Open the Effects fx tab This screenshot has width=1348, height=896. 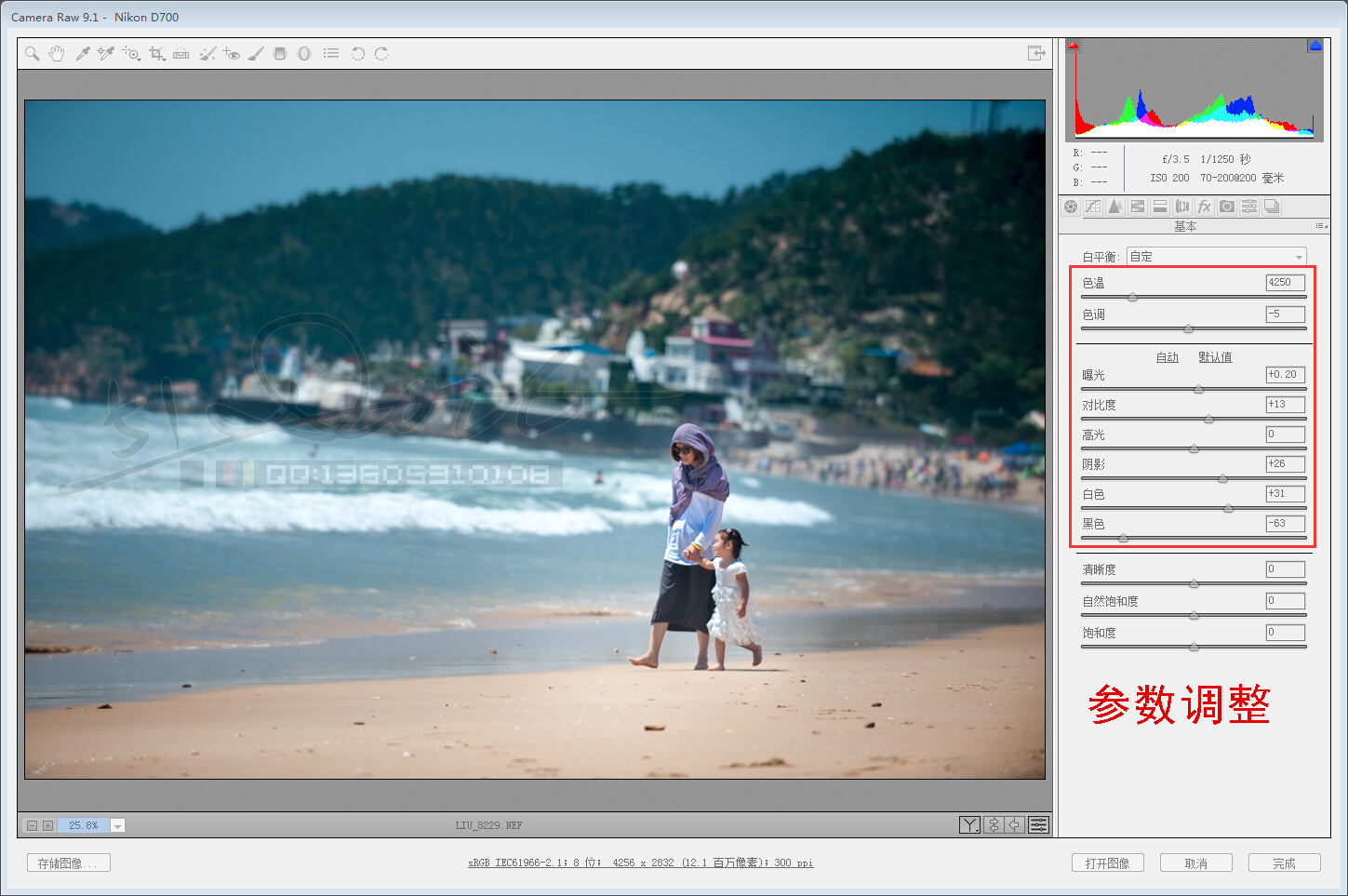point(1205,207)
